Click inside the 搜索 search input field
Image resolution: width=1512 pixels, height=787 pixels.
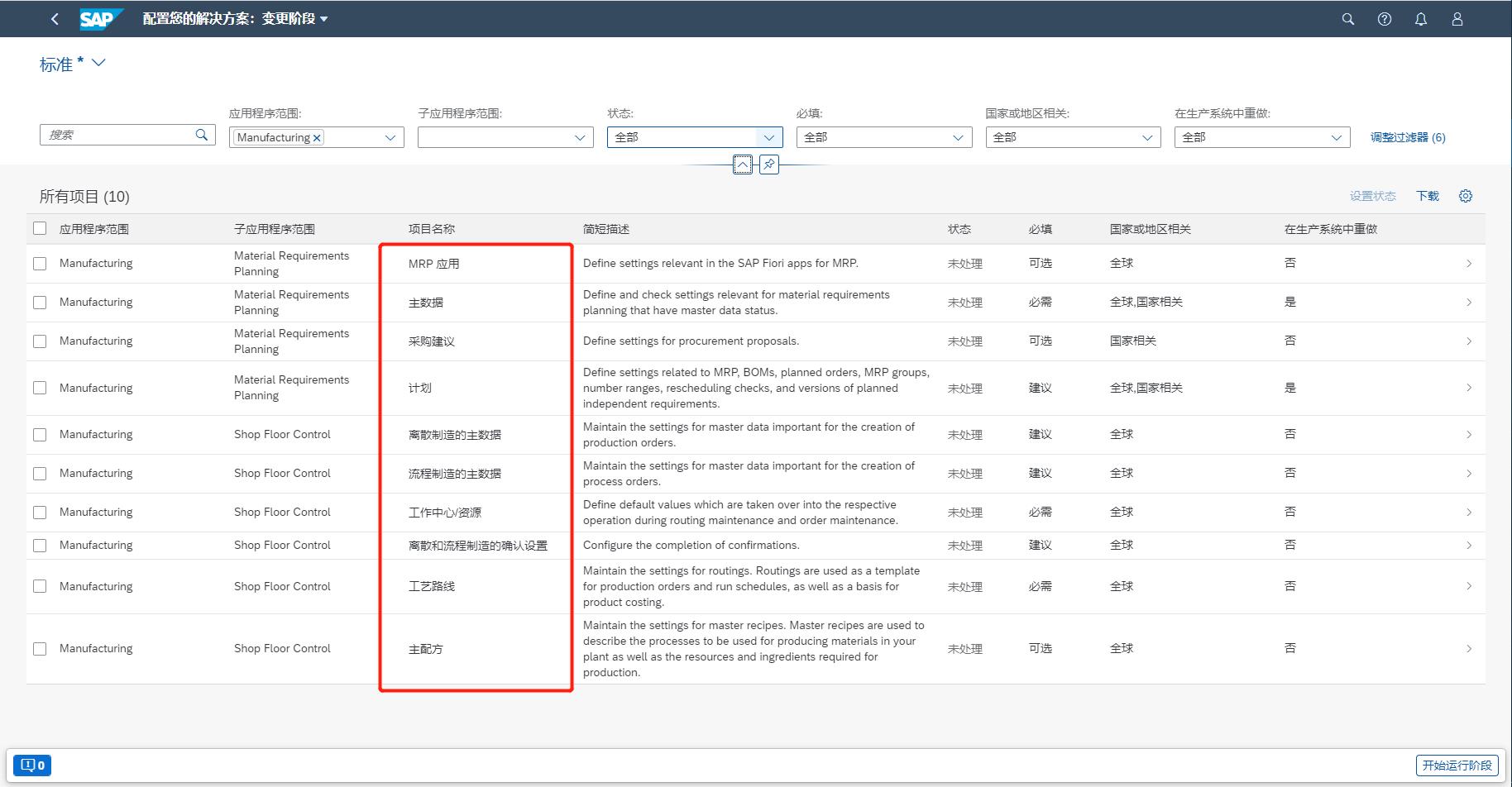coord(116,134)
